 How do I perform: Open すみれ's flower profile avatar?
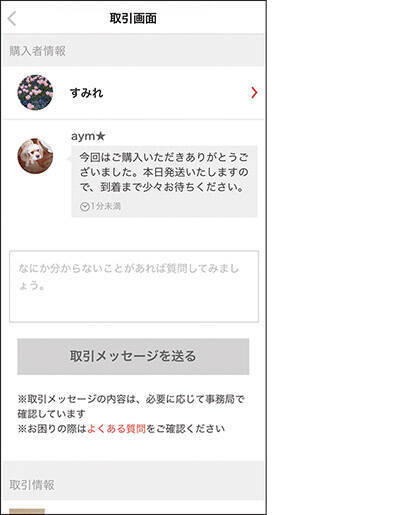(35, 92)
